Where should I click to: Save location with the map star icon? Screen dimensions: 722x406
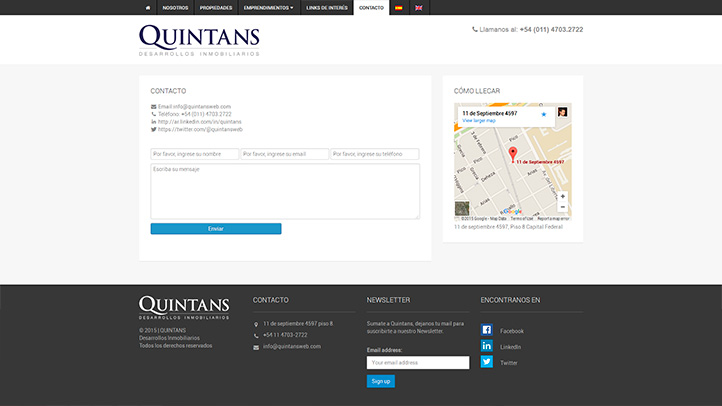click(544, 114)
